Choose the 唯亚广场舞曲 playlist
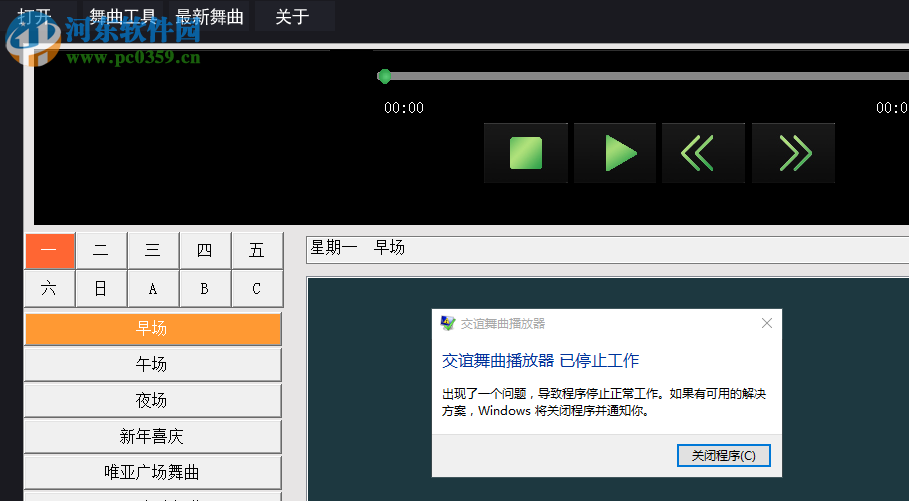Viewport: 909px width, 501px height. point(152,473)
